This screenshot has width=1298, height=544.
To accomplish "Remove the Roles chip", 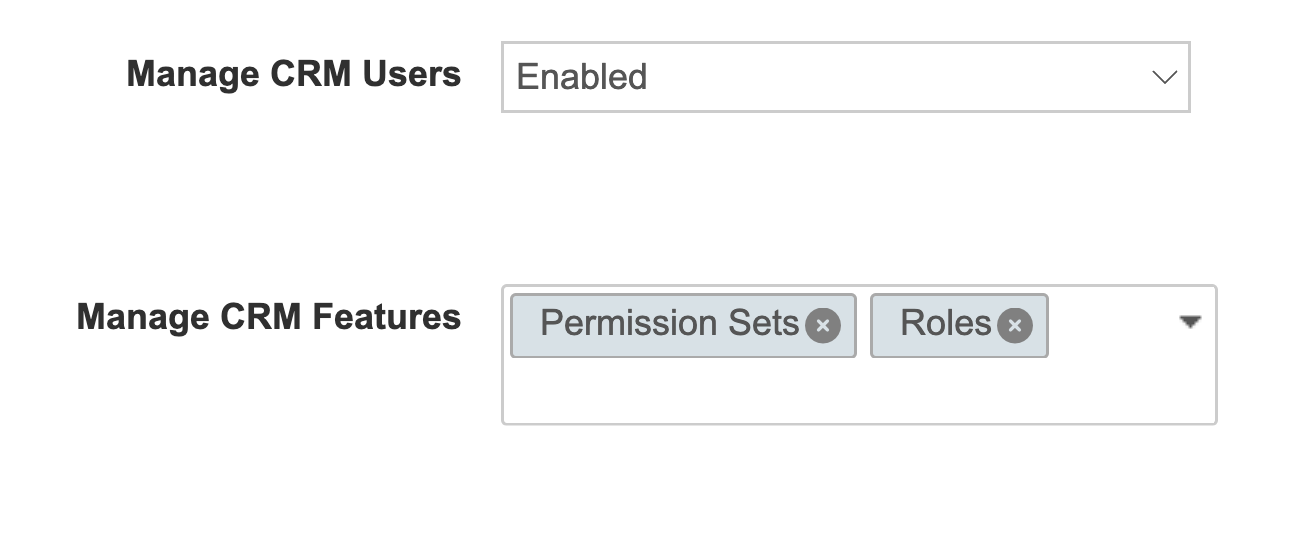I will point(1015,325).
